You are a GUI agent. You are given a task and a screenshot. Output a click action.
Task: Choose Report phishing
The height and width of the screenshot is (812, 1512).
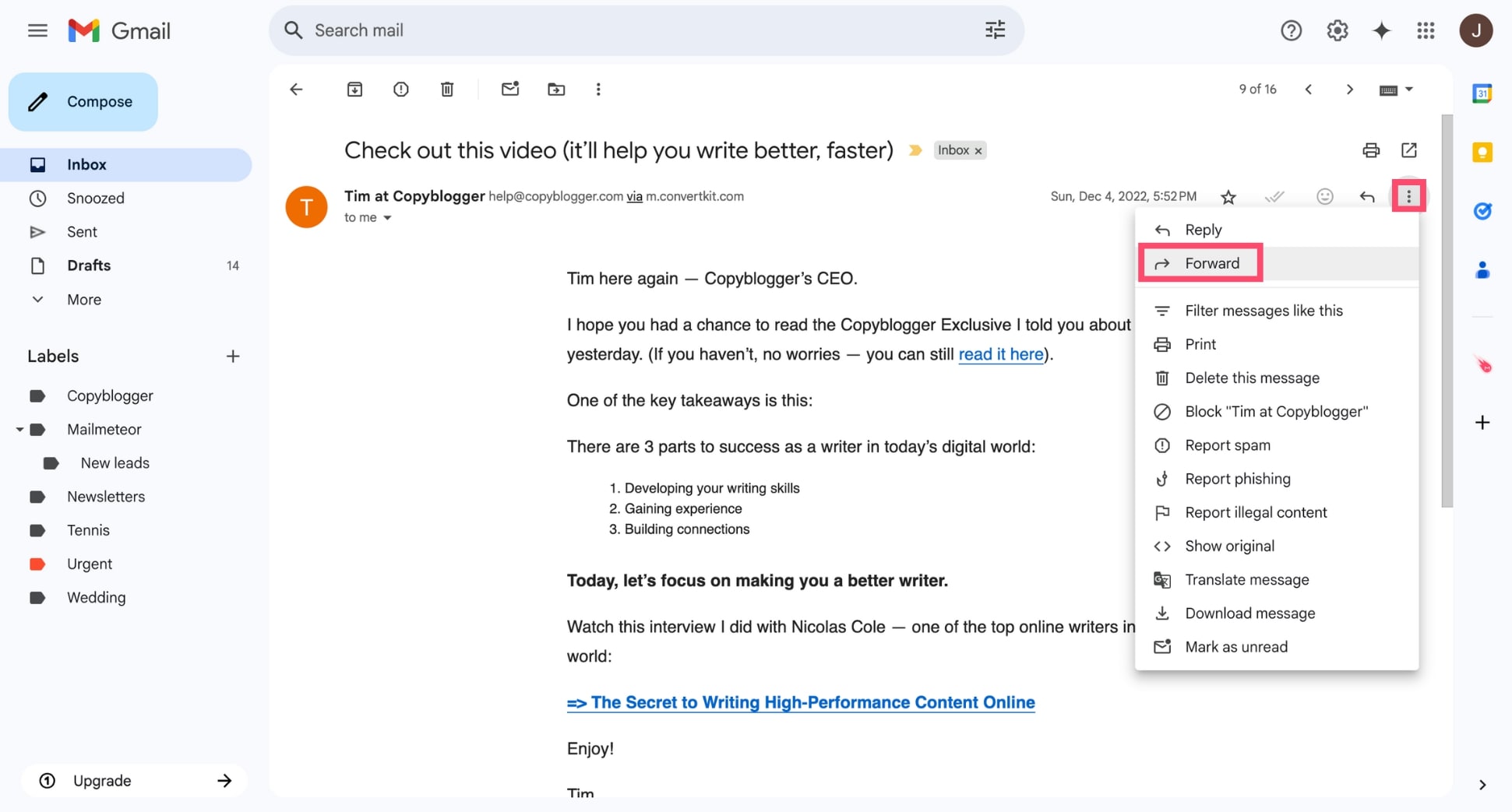(x=1276, y=479)
